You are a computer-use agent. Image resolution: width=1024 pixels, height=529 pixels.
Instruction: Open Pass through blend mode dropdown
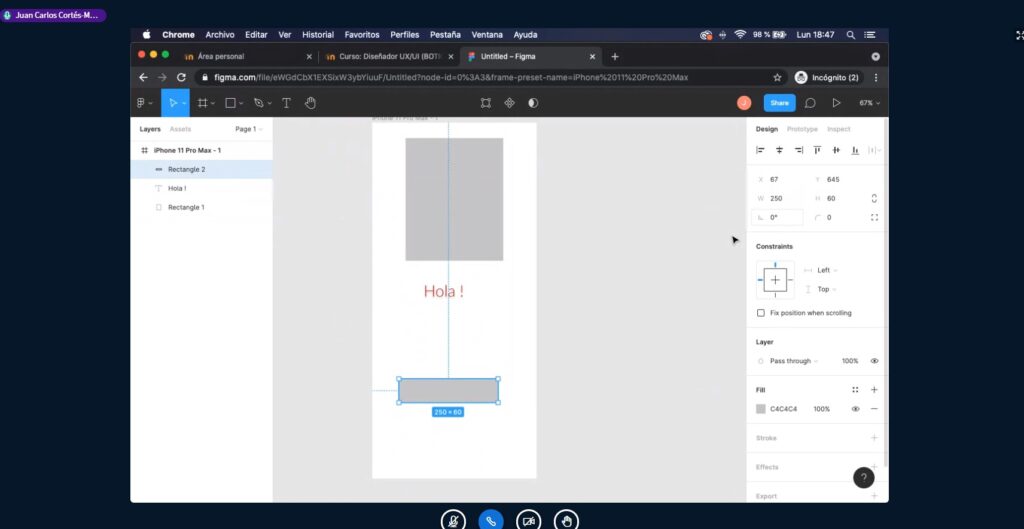click(793, 361)
